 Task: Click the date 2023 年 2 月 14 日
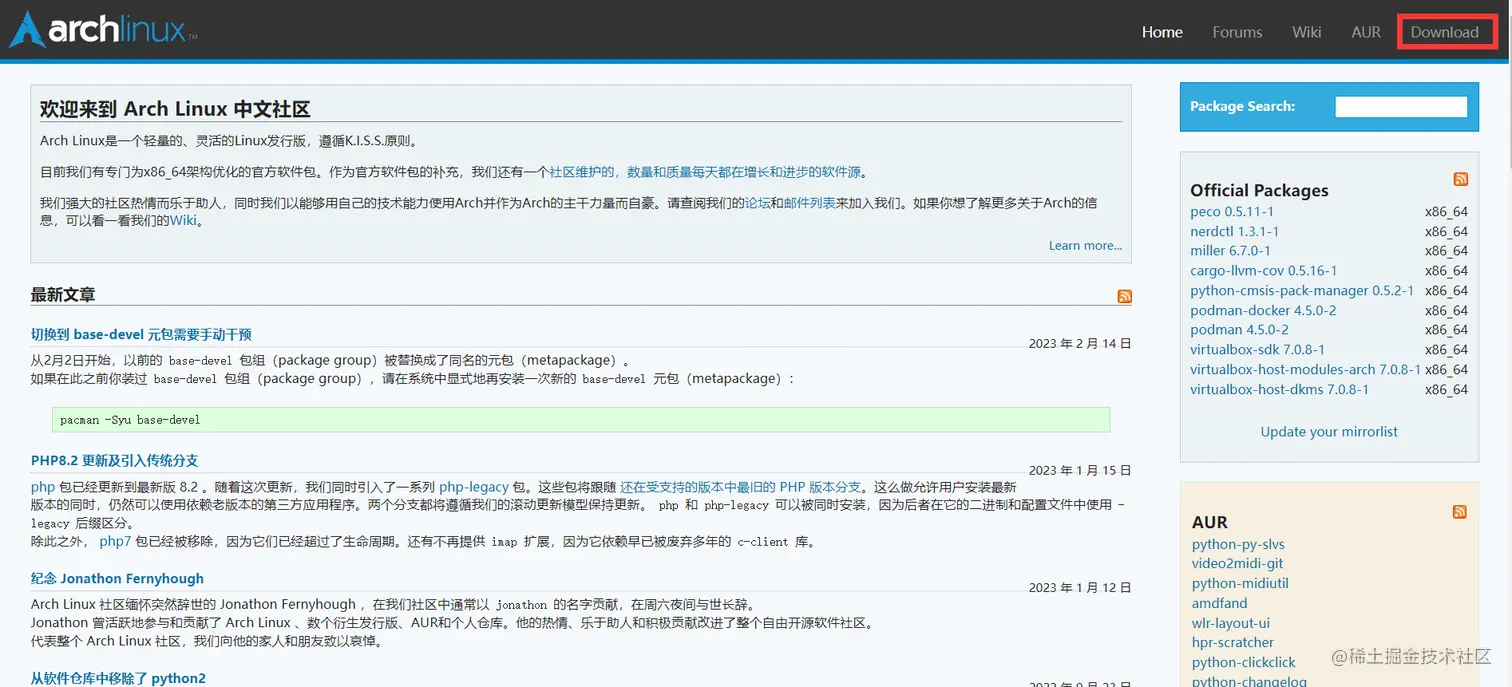(1080, 343)
